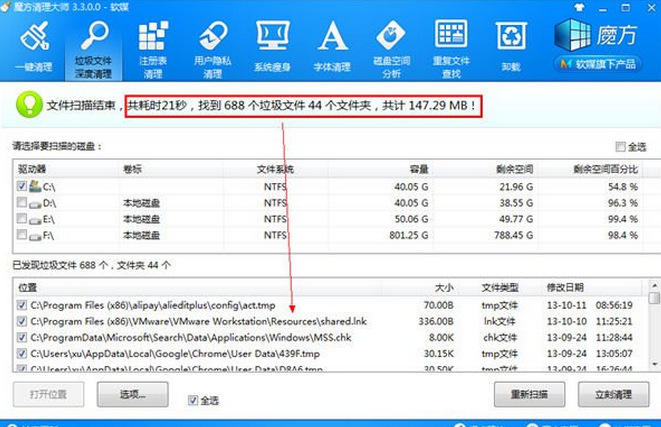Click the 软媒旗下产品 badge link
This screenshot has width=661, height=427.
click(598, 64)
